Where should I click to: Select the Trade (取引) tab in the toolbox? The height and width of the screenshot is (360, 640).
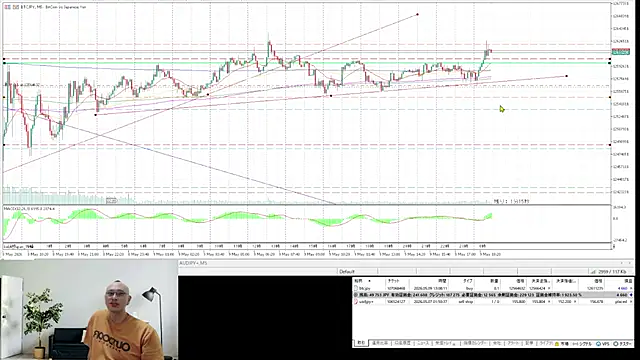360,344
